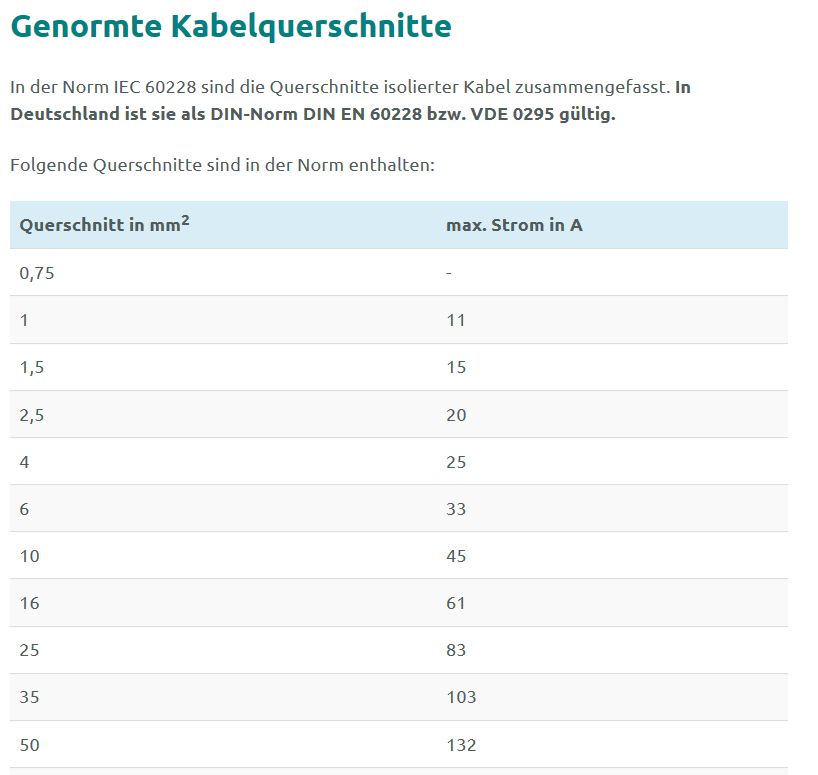Select the 35 mm² cross-section cell

click(x=30, y=697)
